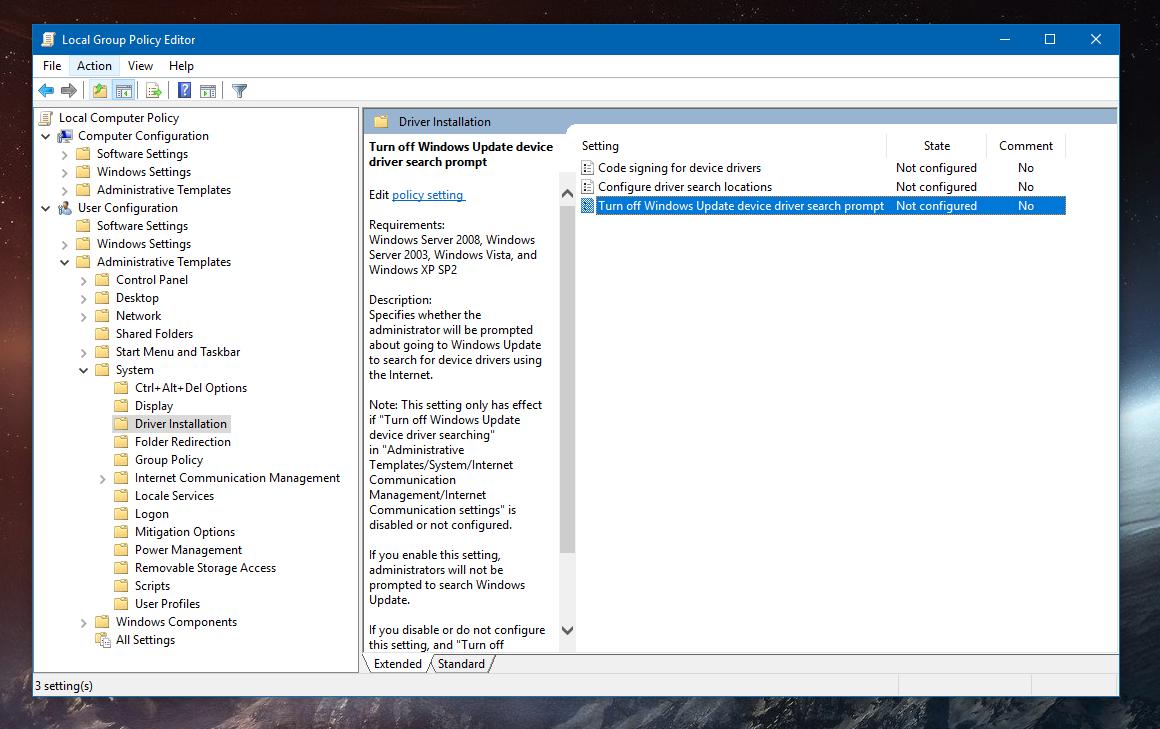Sort by the State column header

coord(937,146)
